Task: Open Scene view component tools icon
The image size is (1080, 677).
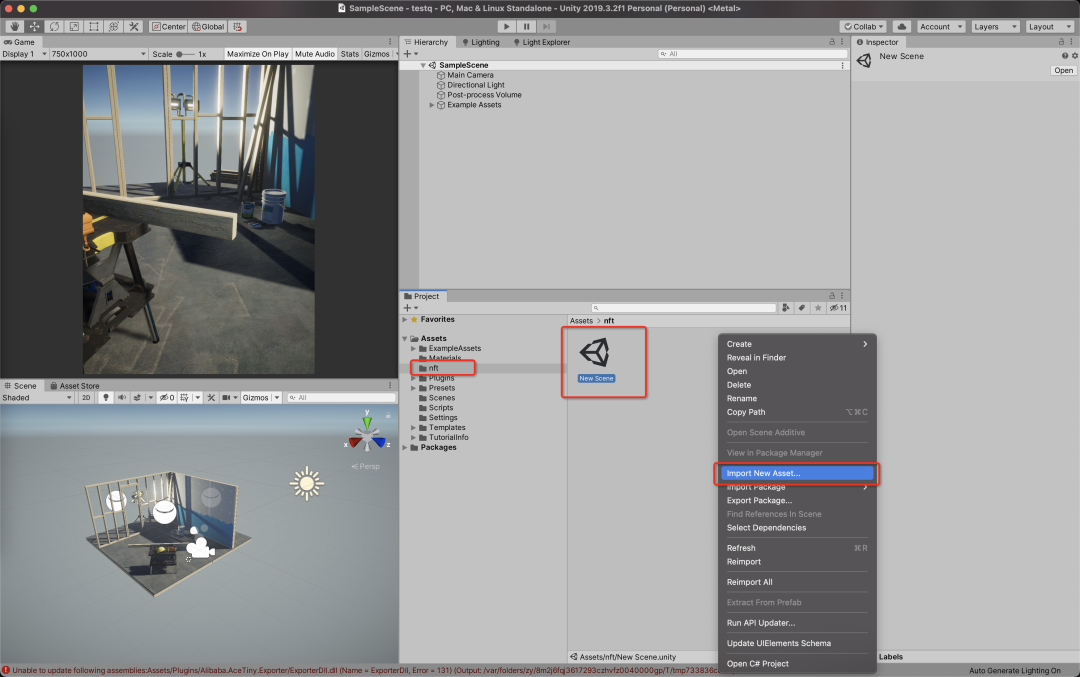Action: (211, 397)
